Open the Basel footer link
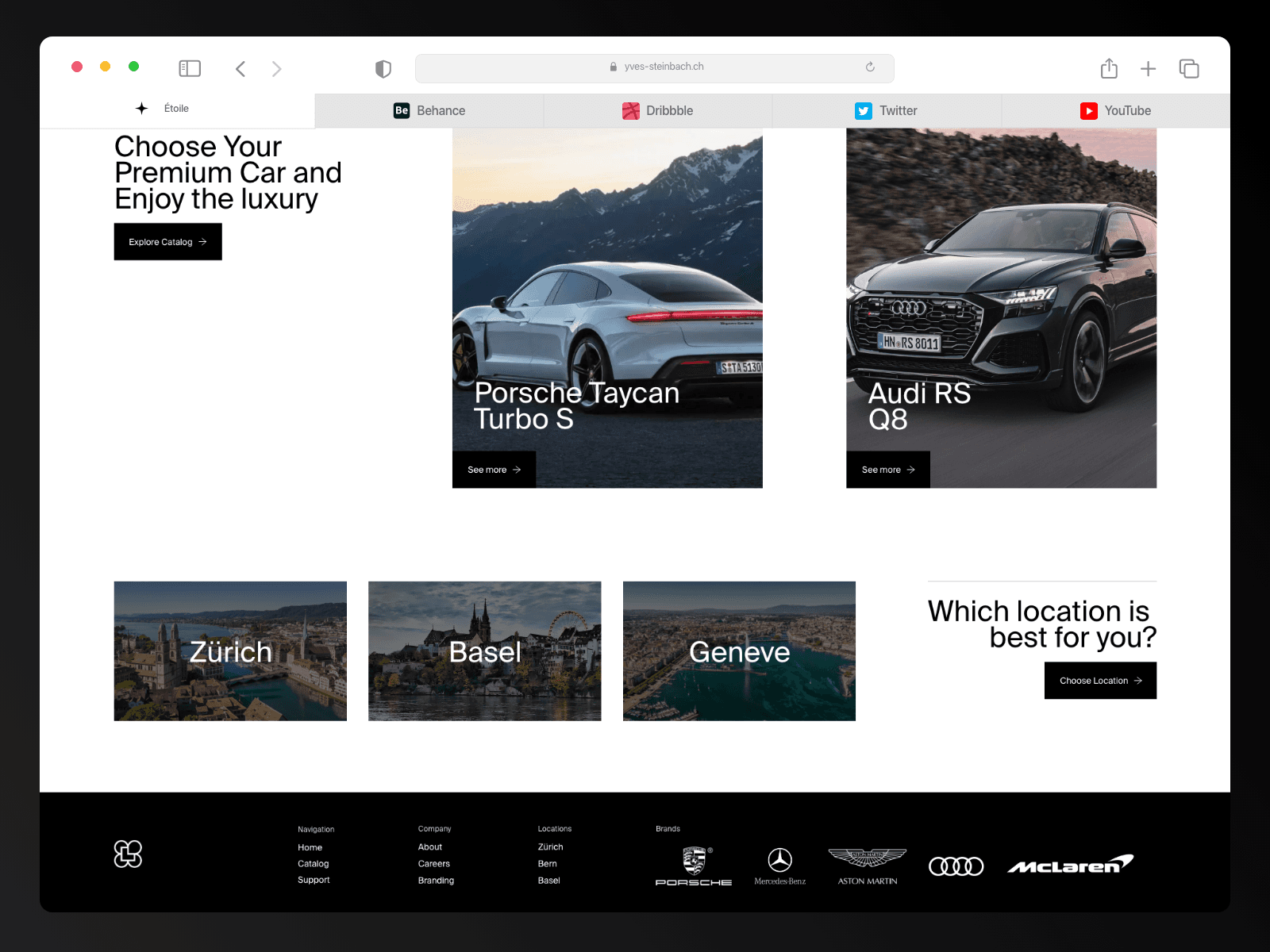The width and height of the screenshot is (1270, 952). click(549, 881)
